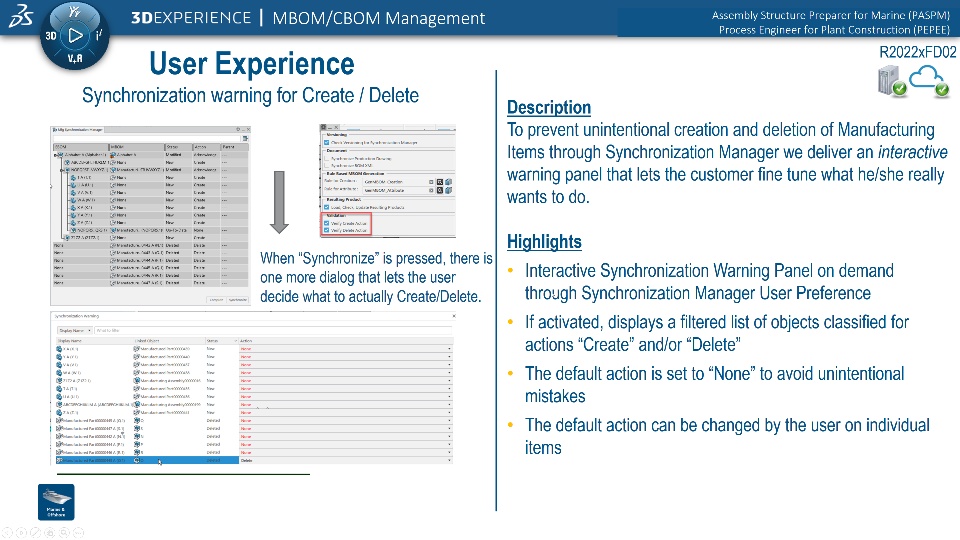
Task: Open Action dropdown for JUNCTION assembly row
Action: click(x=449, y=405)
